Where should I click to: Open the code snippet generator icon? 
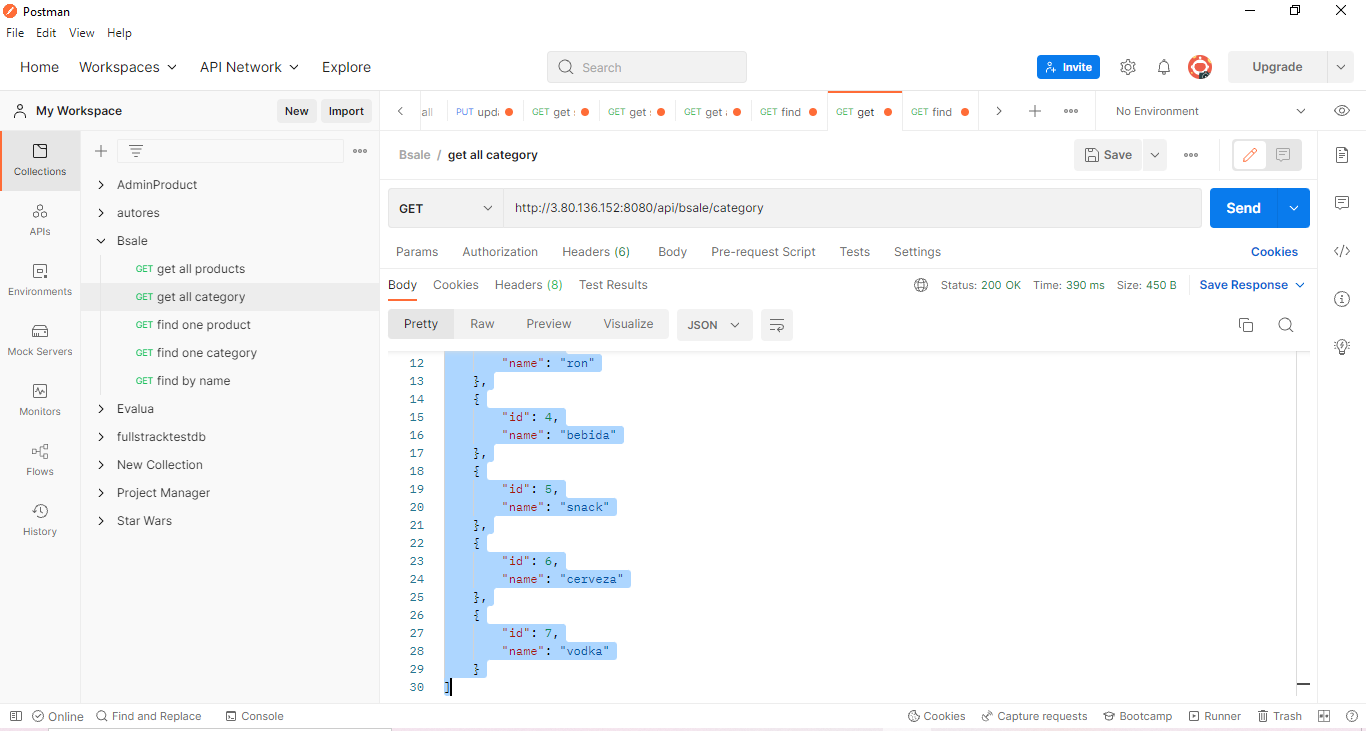pyautogui.click(x=1342, y=251)
